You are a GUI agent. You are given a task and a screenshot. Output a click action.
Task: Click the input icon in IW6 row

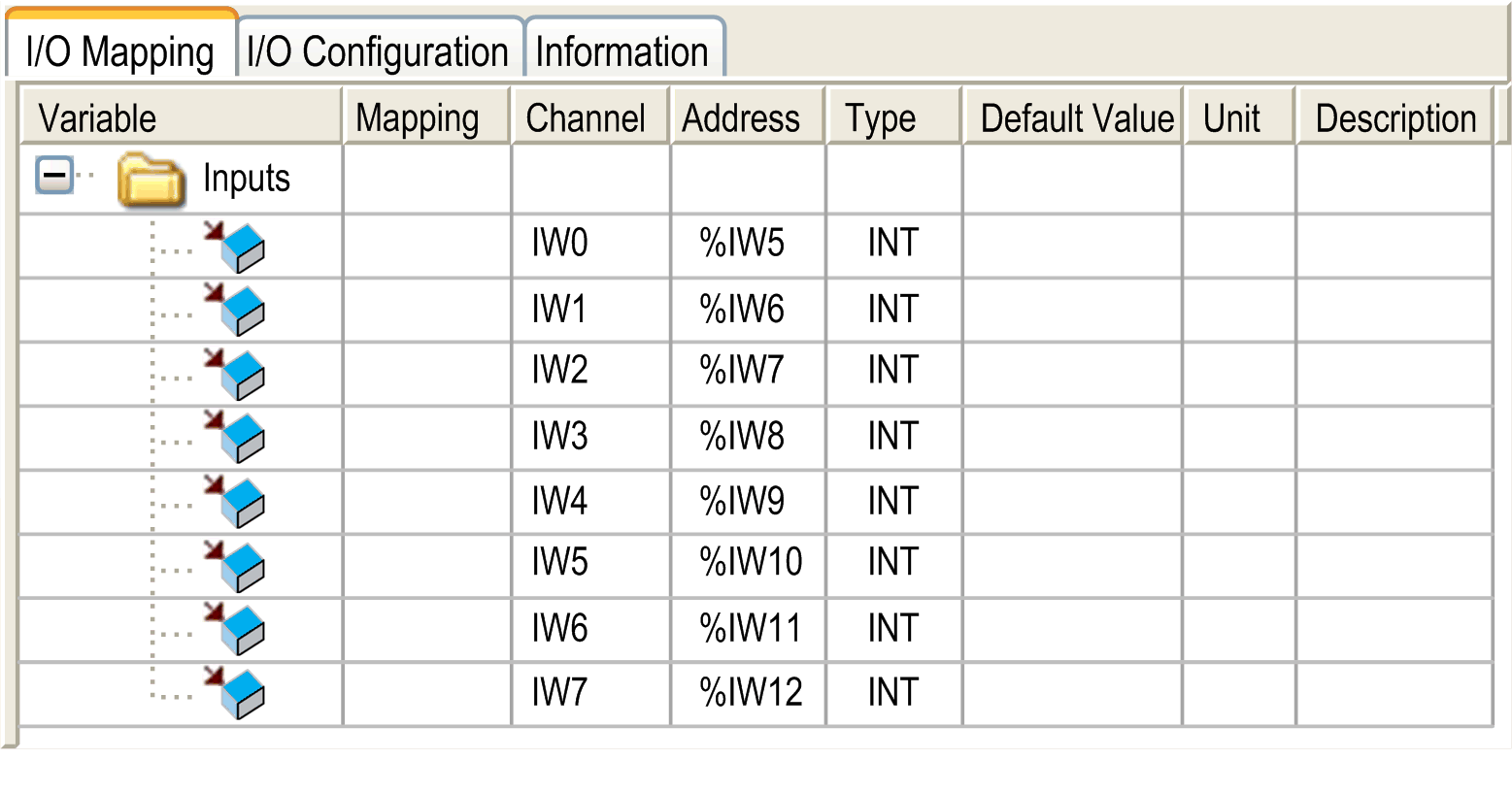point(235,630)
